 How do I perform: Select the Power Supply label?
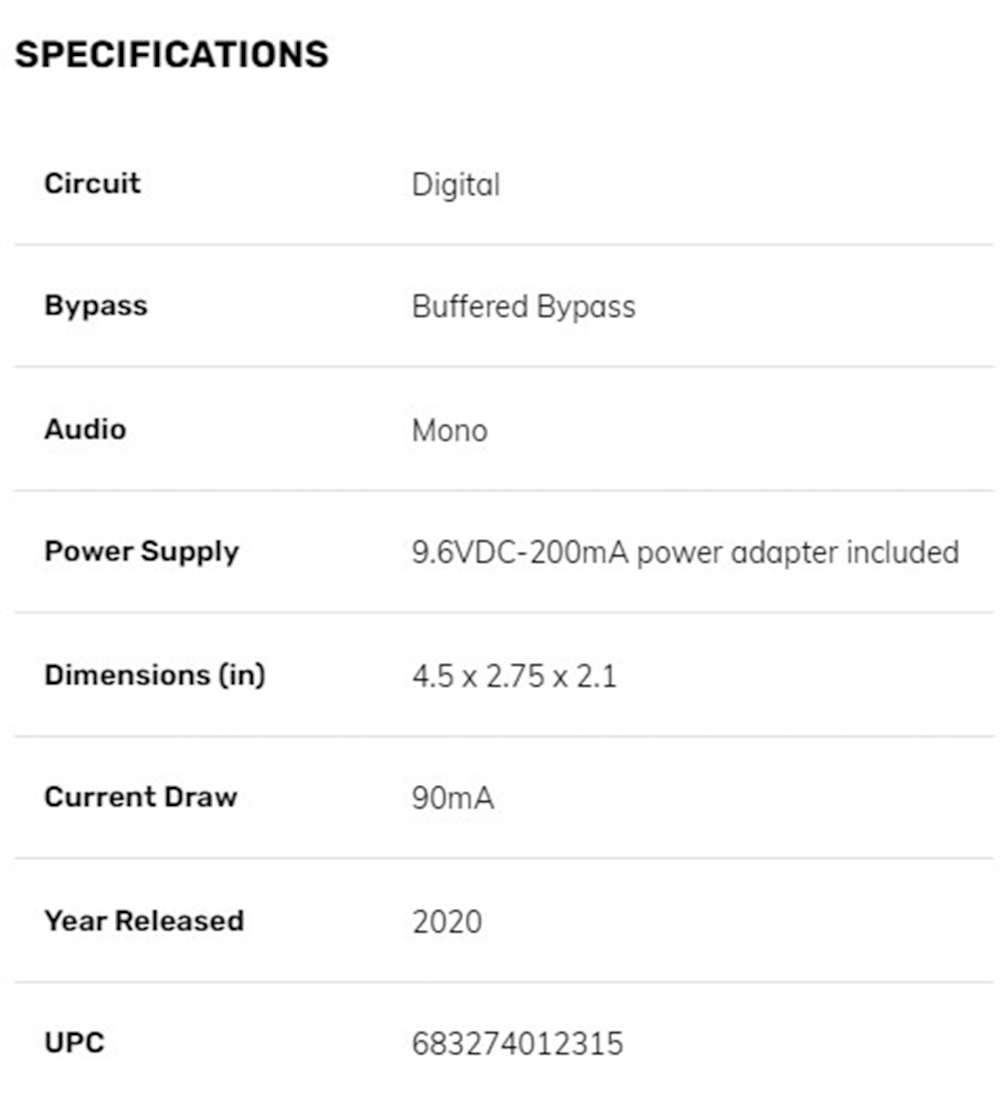click(x=141, y=552)
